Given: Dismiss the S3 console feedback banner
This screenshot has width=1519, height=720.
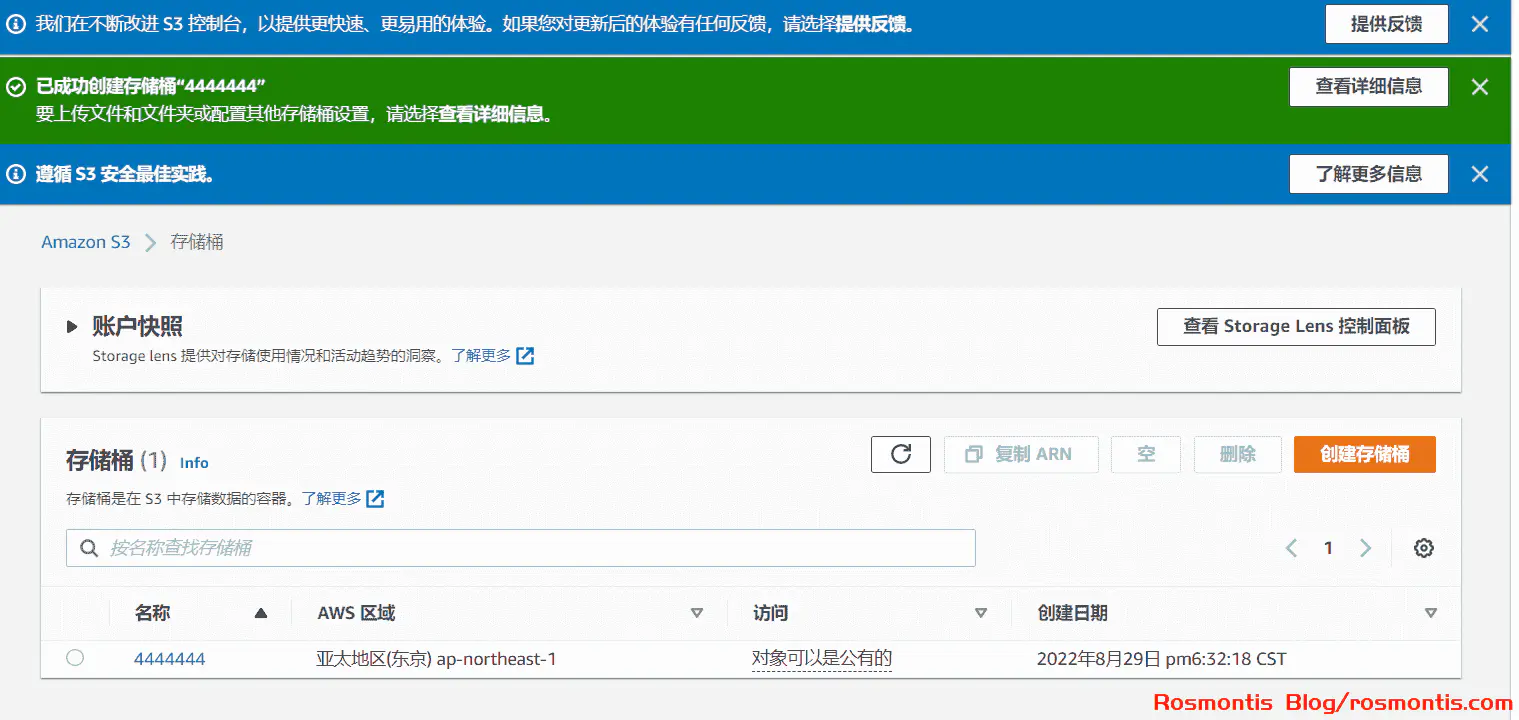Looking at the screenshot, I should coord(1480,24).
